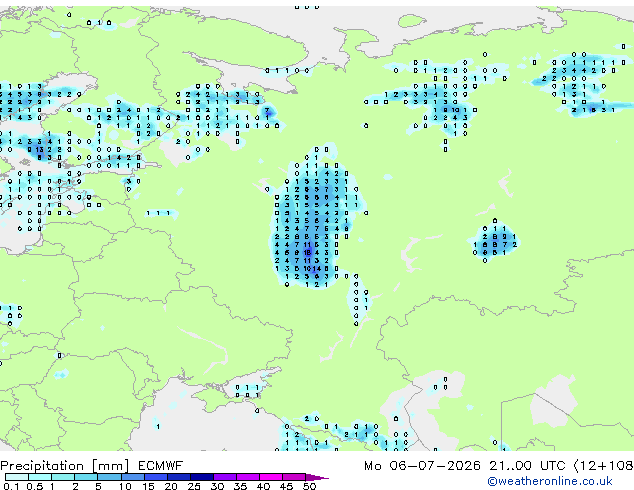This screenshot has width=634, height=490.
Task: Click the '50' legend scale label
Action: coord(309,486)
